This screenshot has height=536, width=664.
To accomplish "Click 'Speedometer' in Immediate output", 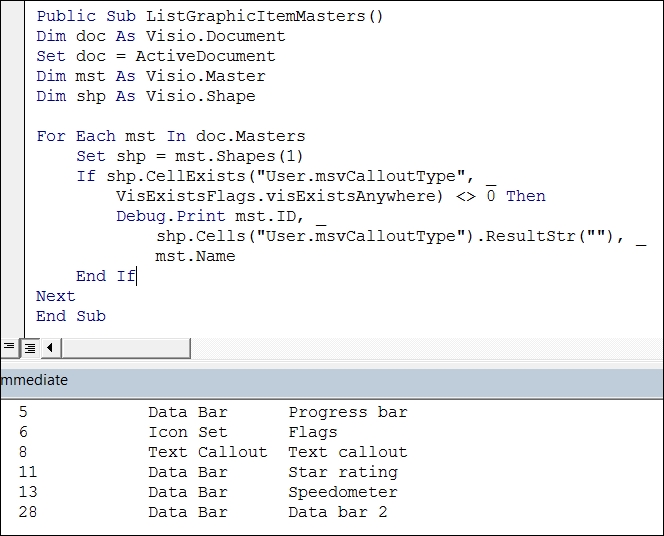I will 342,492.
